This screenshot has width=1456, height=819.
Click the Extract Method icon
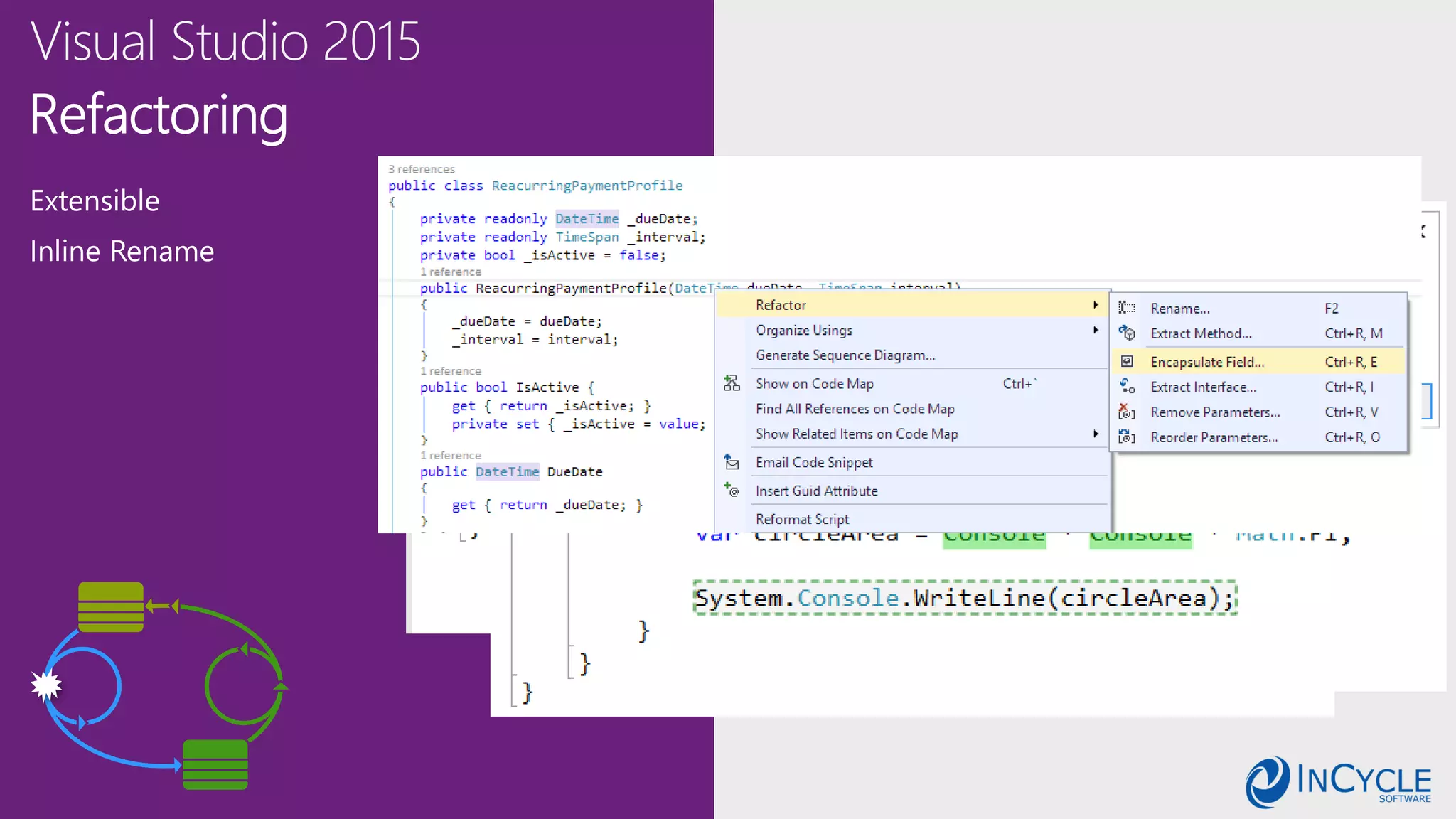click(x=1126, y=333)
